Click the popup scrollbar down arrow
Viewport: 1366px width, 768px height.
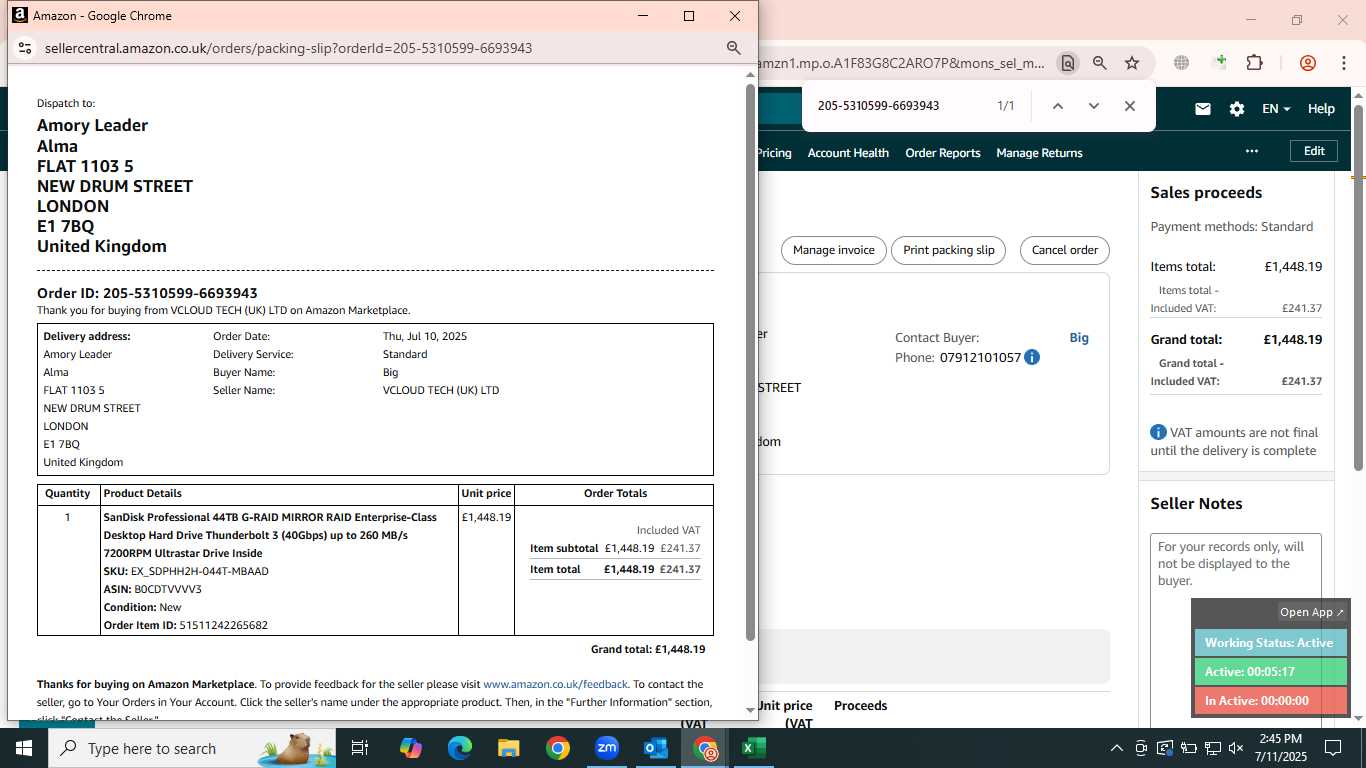pos(751,710)
